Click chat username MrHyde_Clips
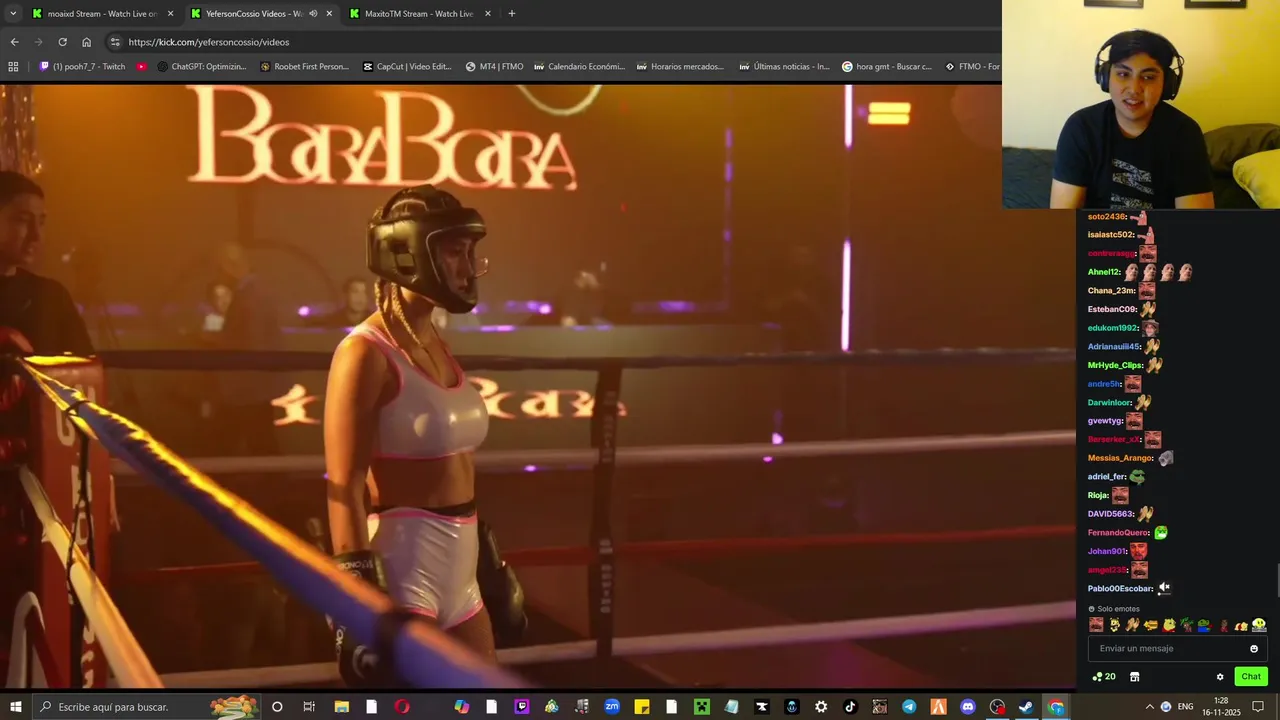This screenshot has height=720, width=1280. click(x=1115, y=365)
